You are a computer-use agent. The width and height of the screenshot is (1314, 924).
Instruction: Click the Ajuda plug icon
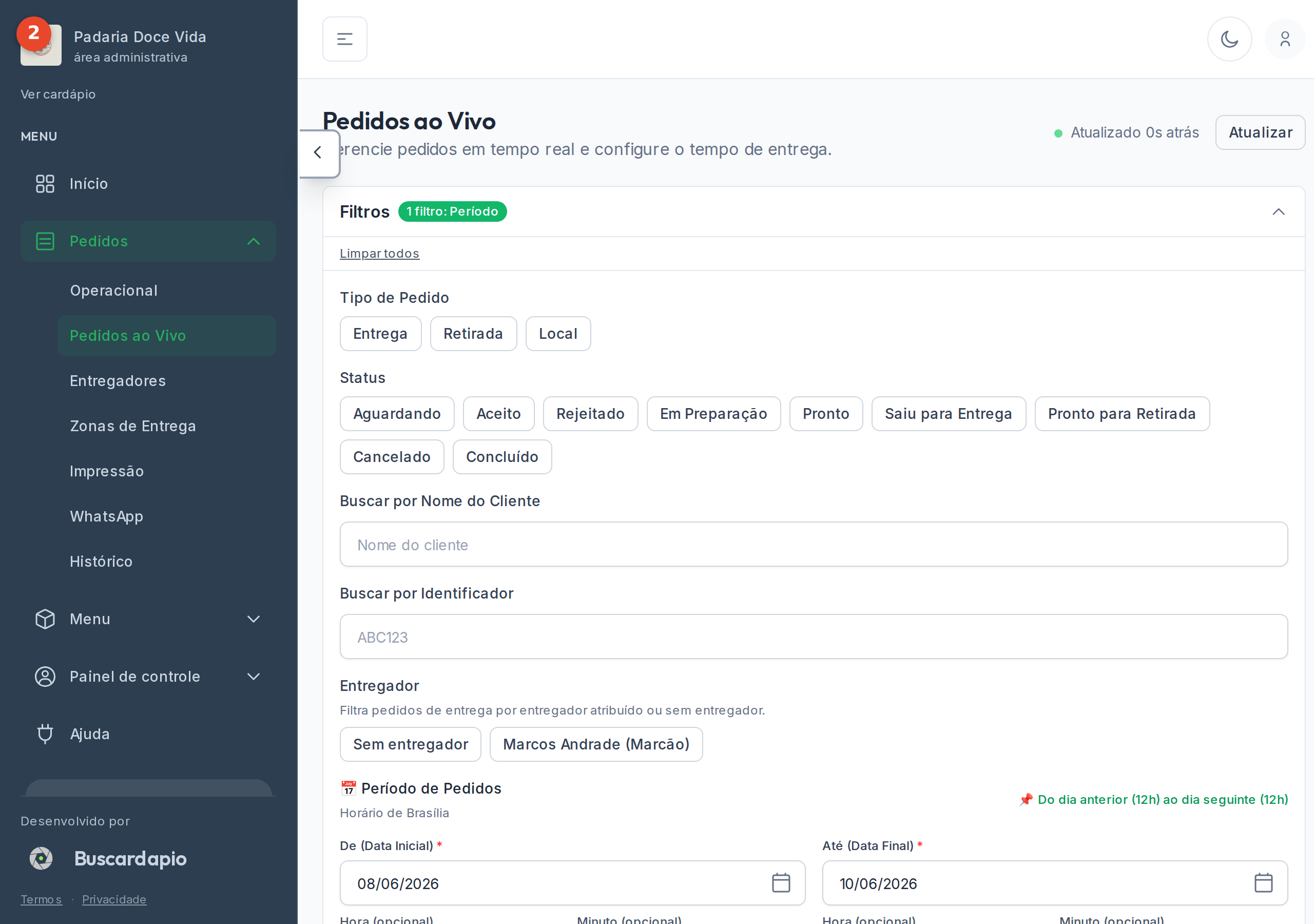[x=45, y=734]
